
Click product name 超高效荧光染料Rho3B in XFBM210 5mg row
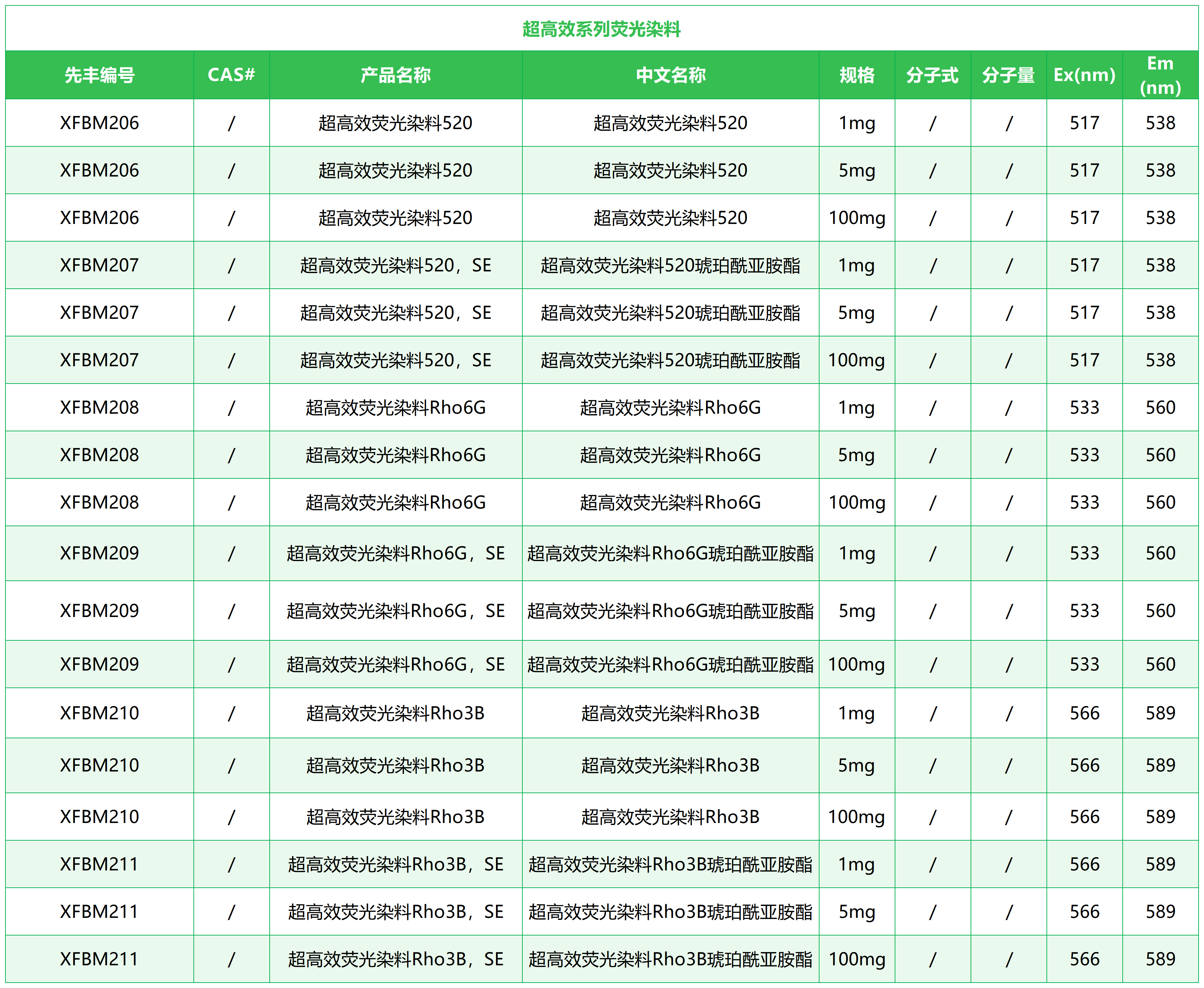(x=395, y=765)
